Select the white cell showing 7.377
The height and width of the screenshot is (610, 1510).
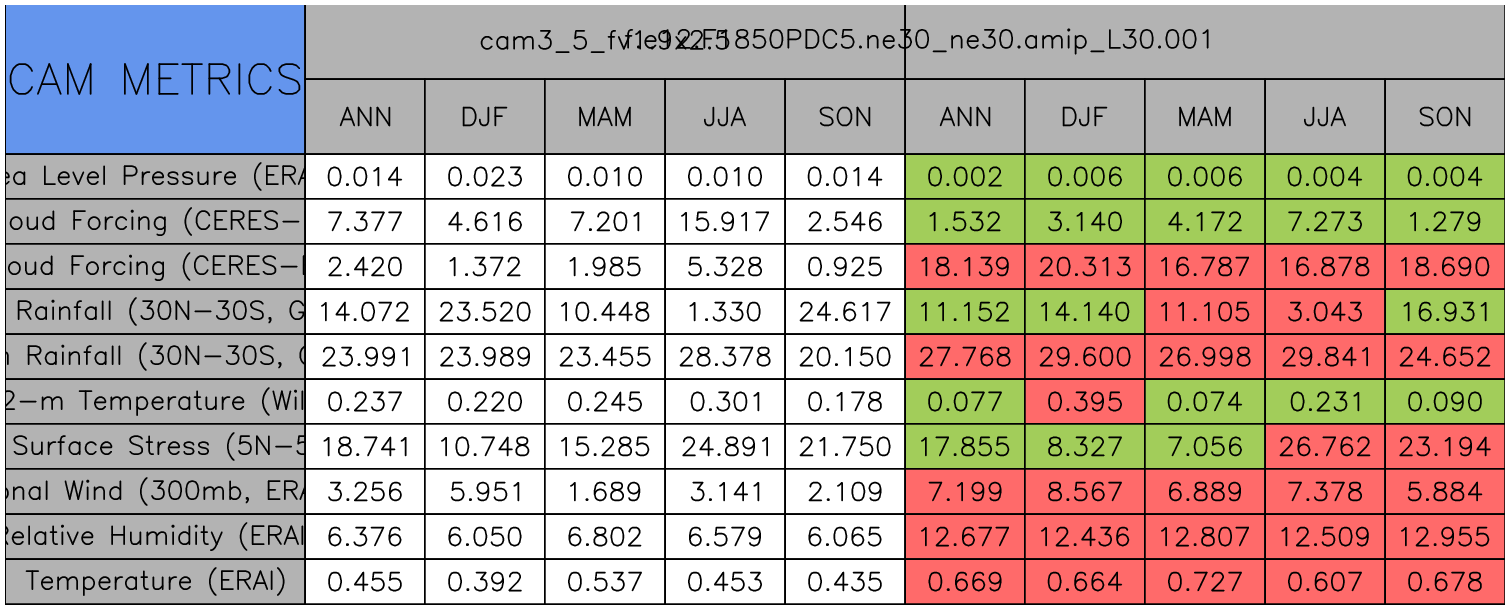[x=365, y=222]
